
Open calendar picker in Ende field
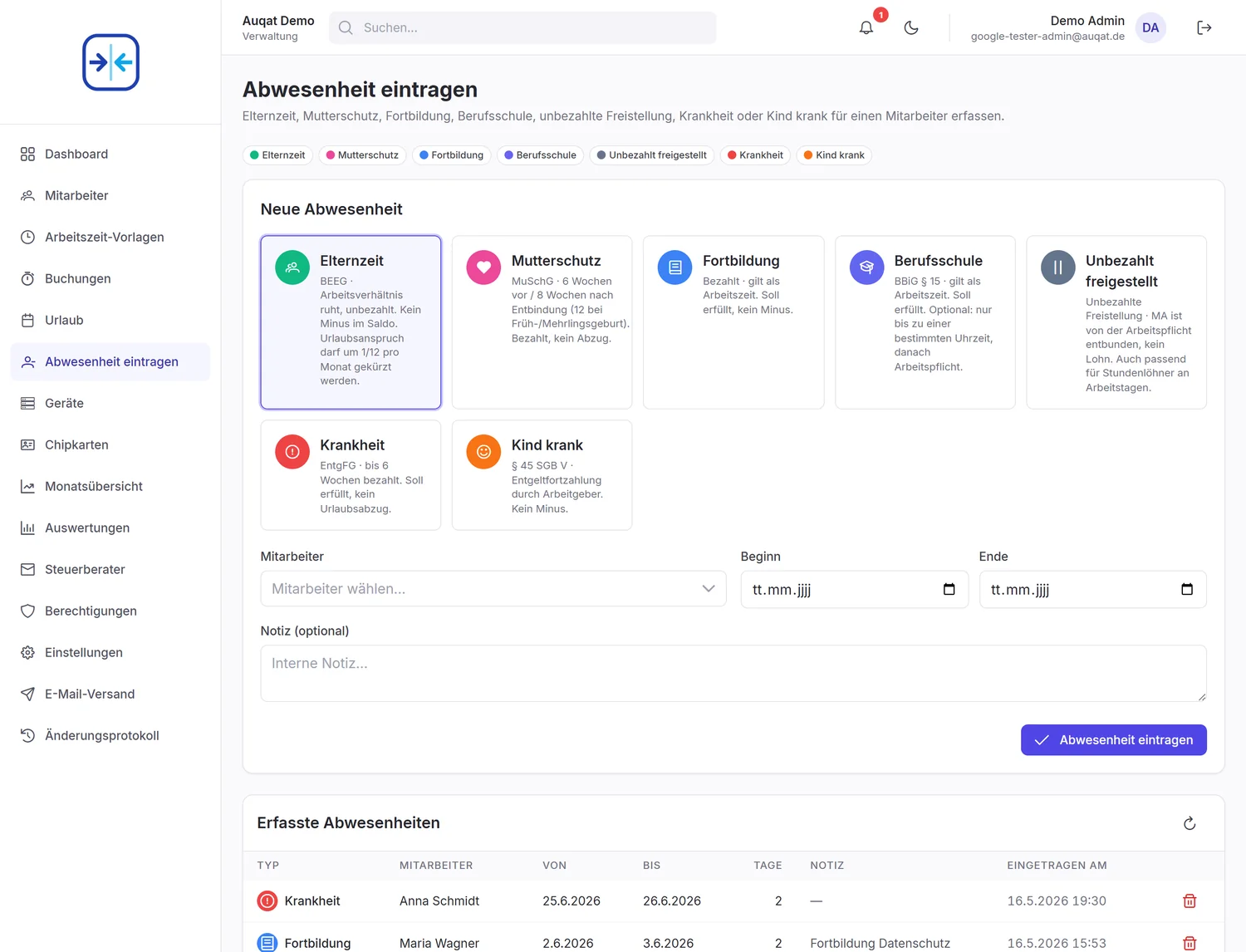tap(1187, 589)
